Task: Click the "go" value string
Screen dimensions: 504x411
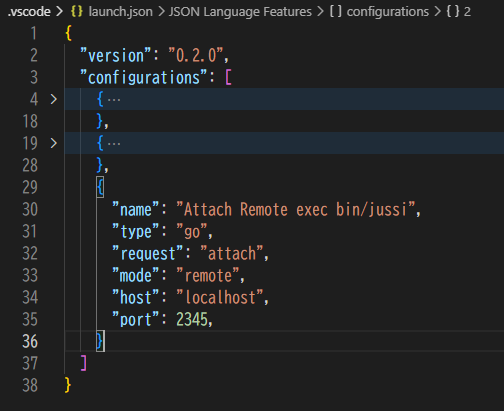Action: coord(192,231)
